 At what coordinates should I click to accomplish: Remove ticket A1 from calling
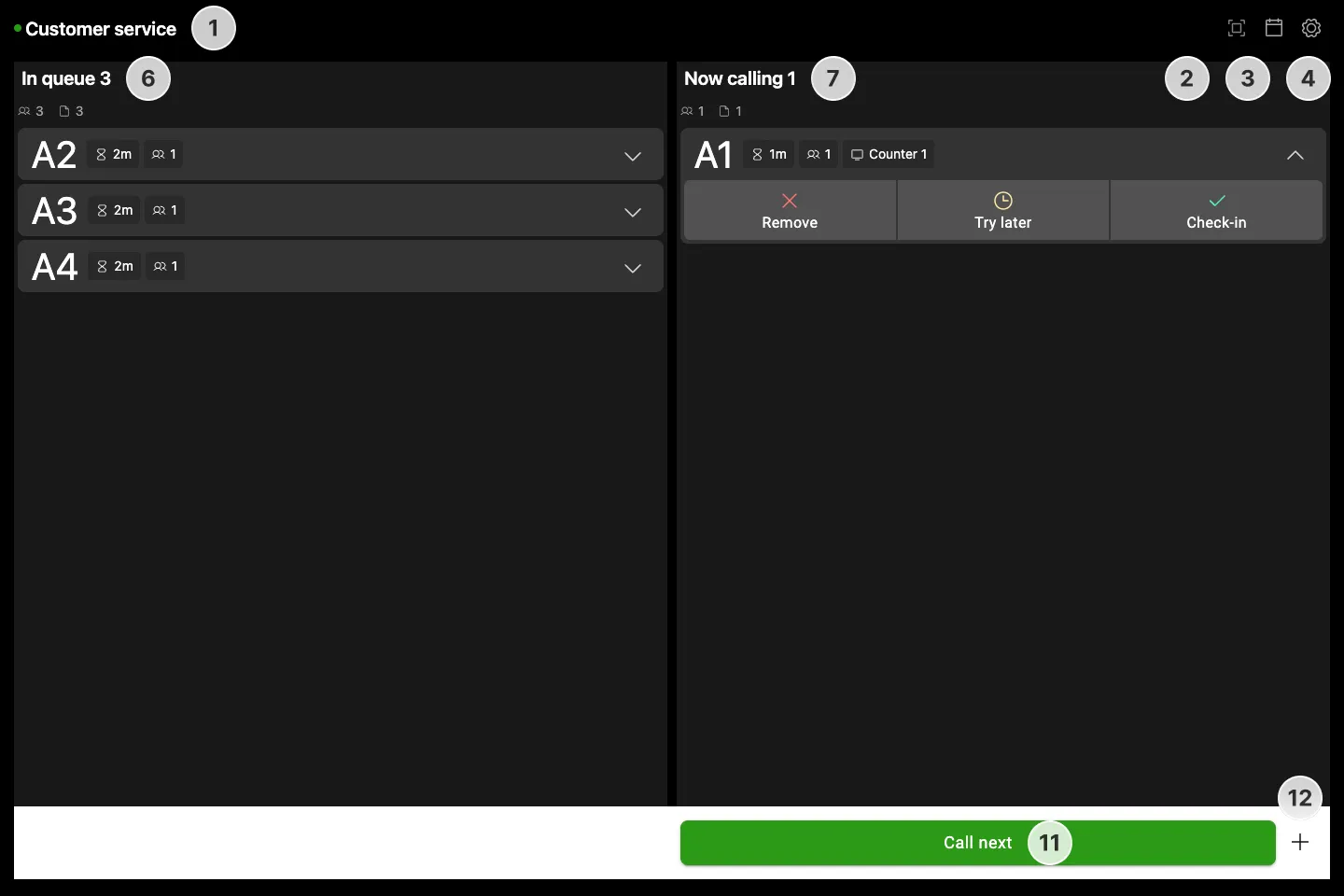tap(790, 211)
